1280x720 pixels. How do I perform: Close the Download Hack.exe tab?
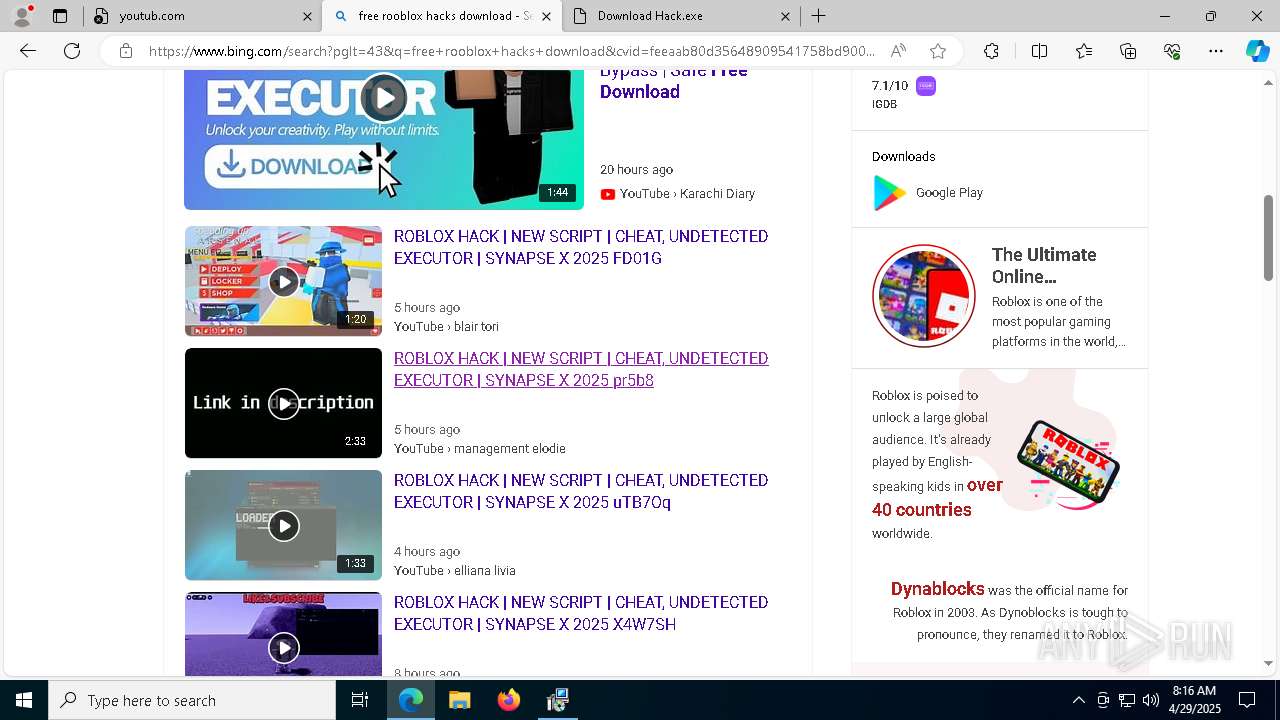point(785,16)
